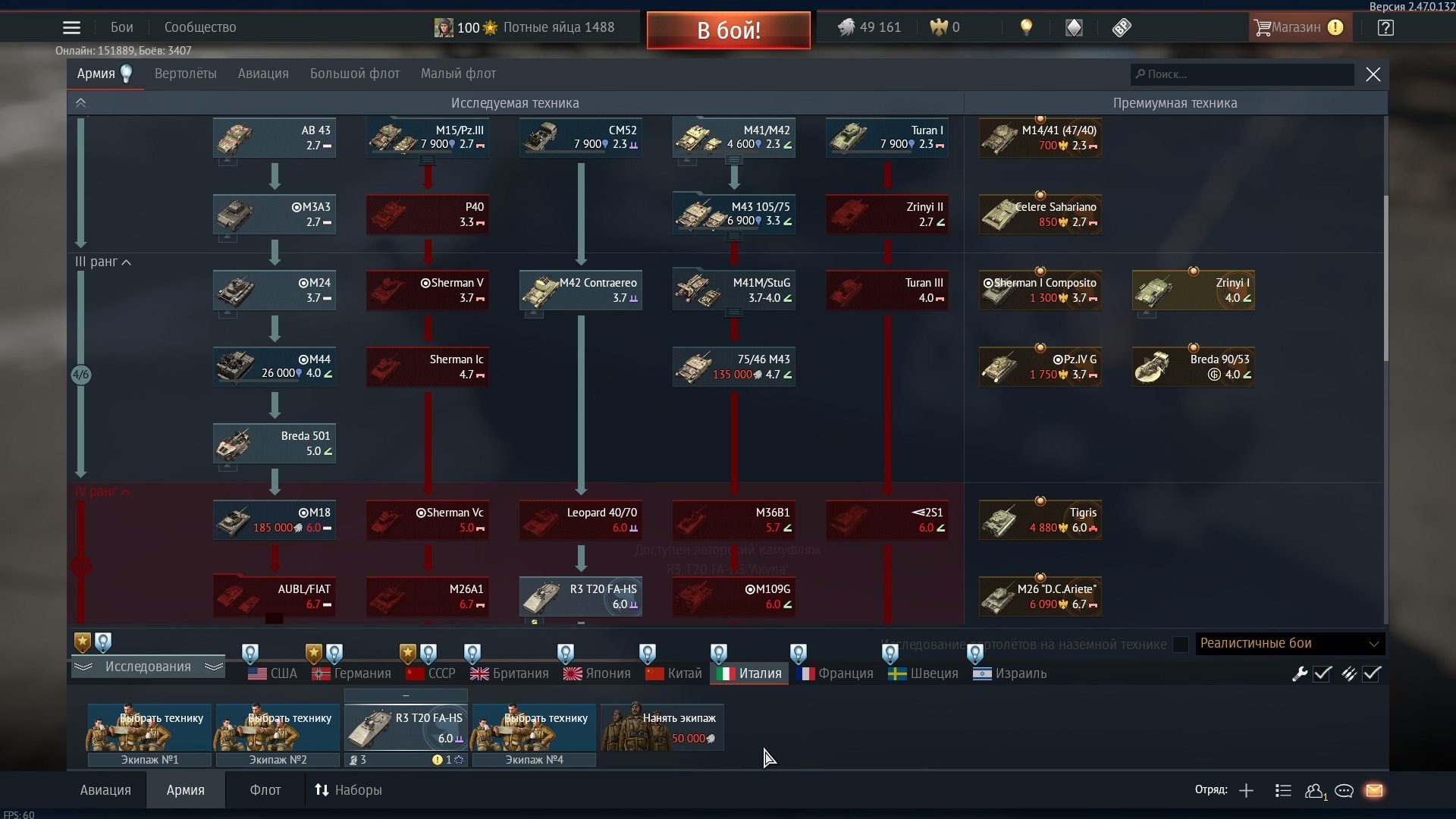Screen dimensions: 1456x819
Task: Open the chat speech bubble icon
Action: point(1344,791)
